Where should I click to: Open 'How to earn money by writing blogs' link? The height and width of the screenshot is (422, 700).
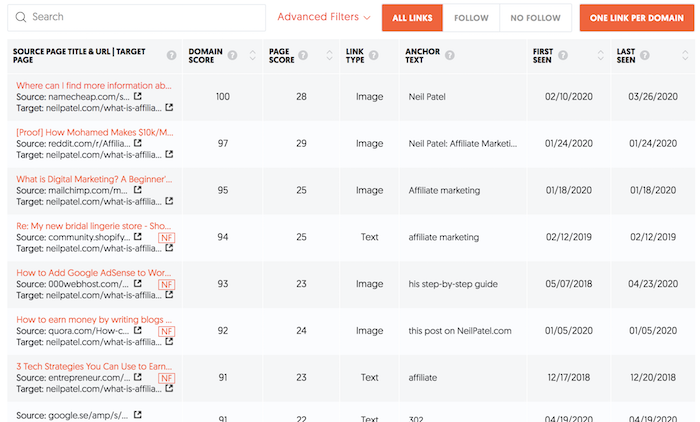coord(94,320)
